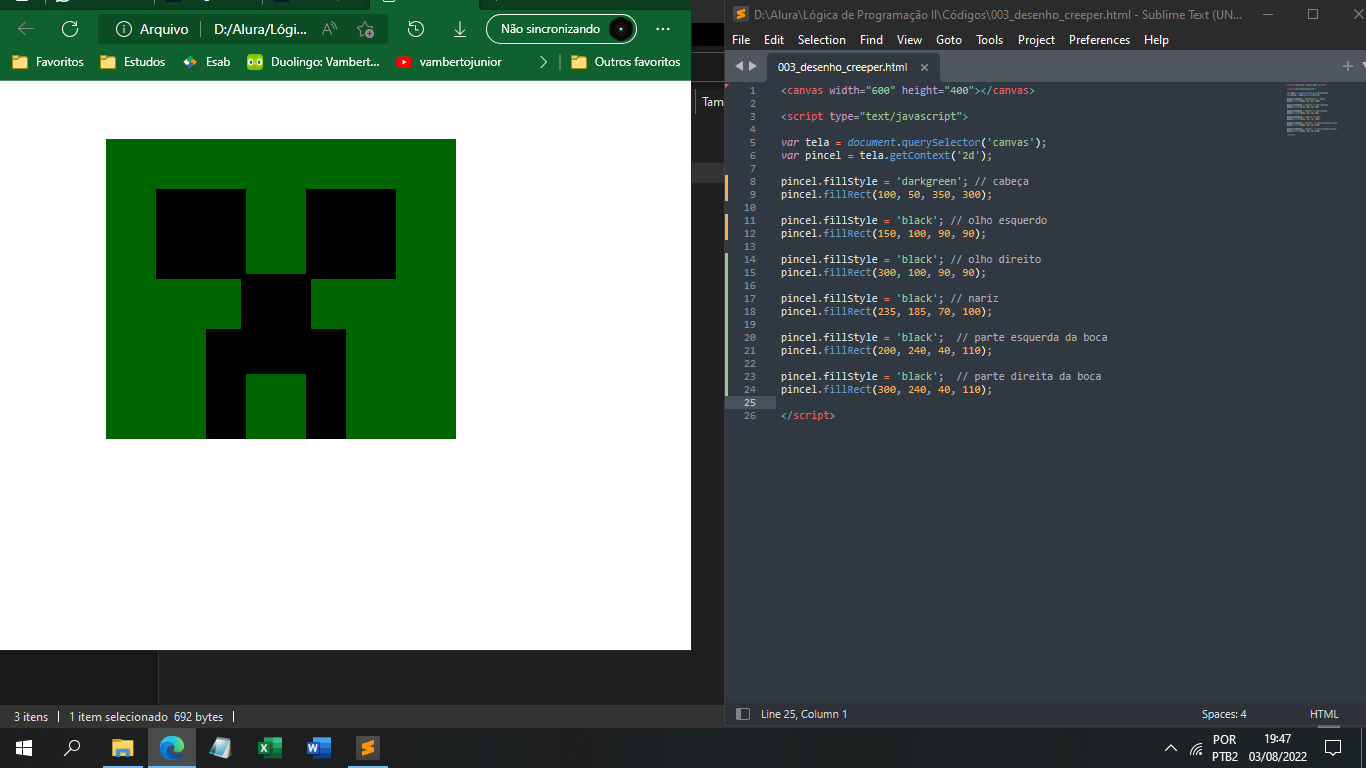Open Sublime Text View menu
This screenshot has width=1366, height=768.
(x=910, y=40)
